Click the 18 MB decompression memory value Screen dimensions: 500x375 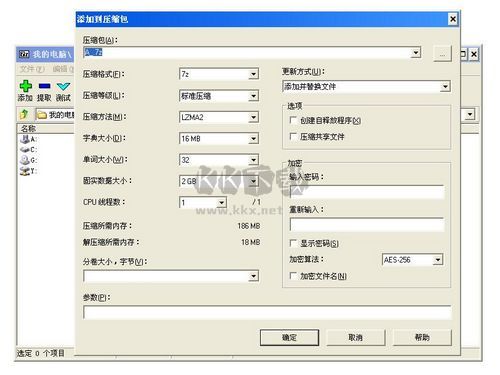coord(250,242)
